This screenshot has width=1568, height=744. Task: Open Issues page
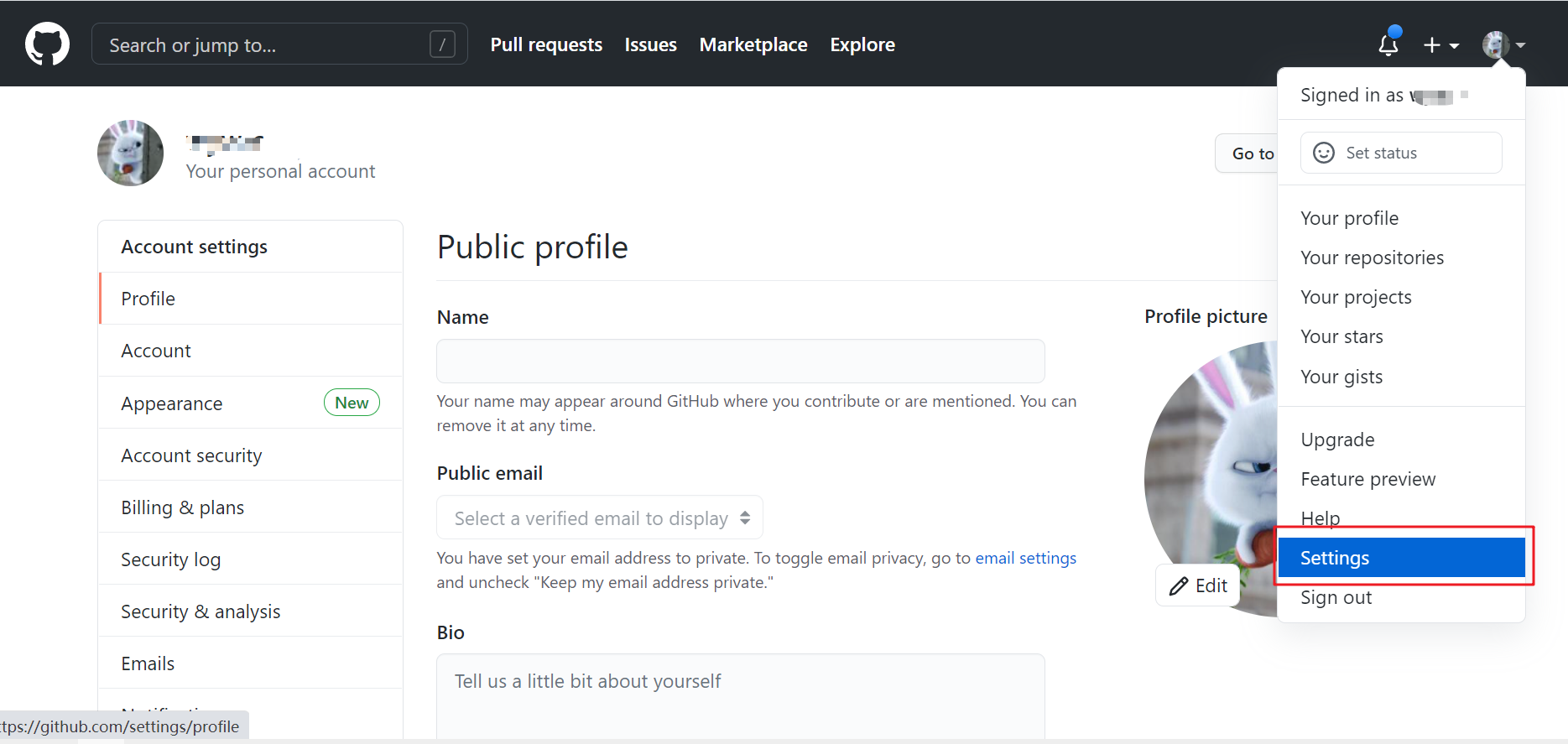(650, 44)
